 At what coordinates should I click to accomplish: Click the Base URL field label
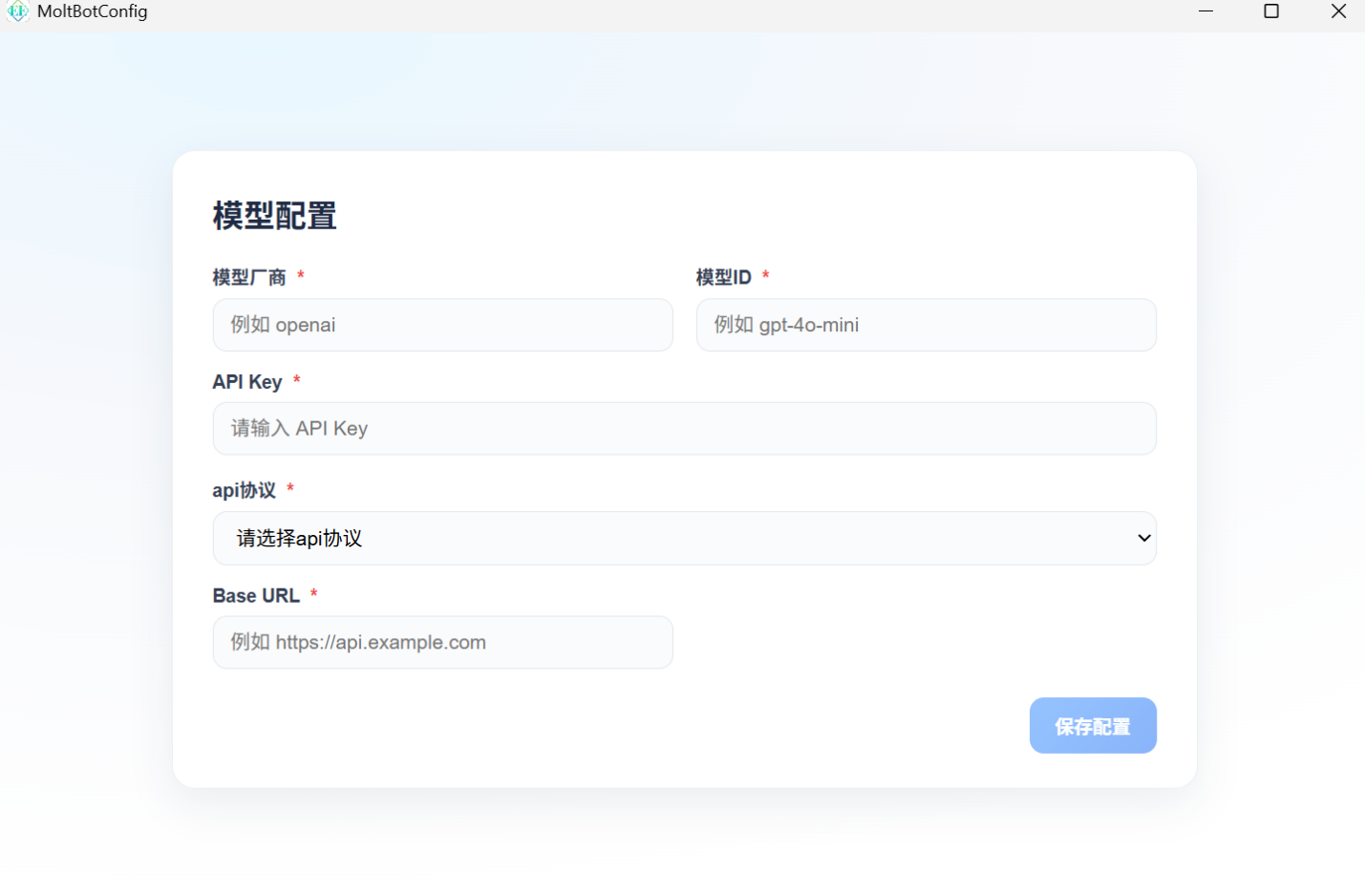(x=256, y=596)
